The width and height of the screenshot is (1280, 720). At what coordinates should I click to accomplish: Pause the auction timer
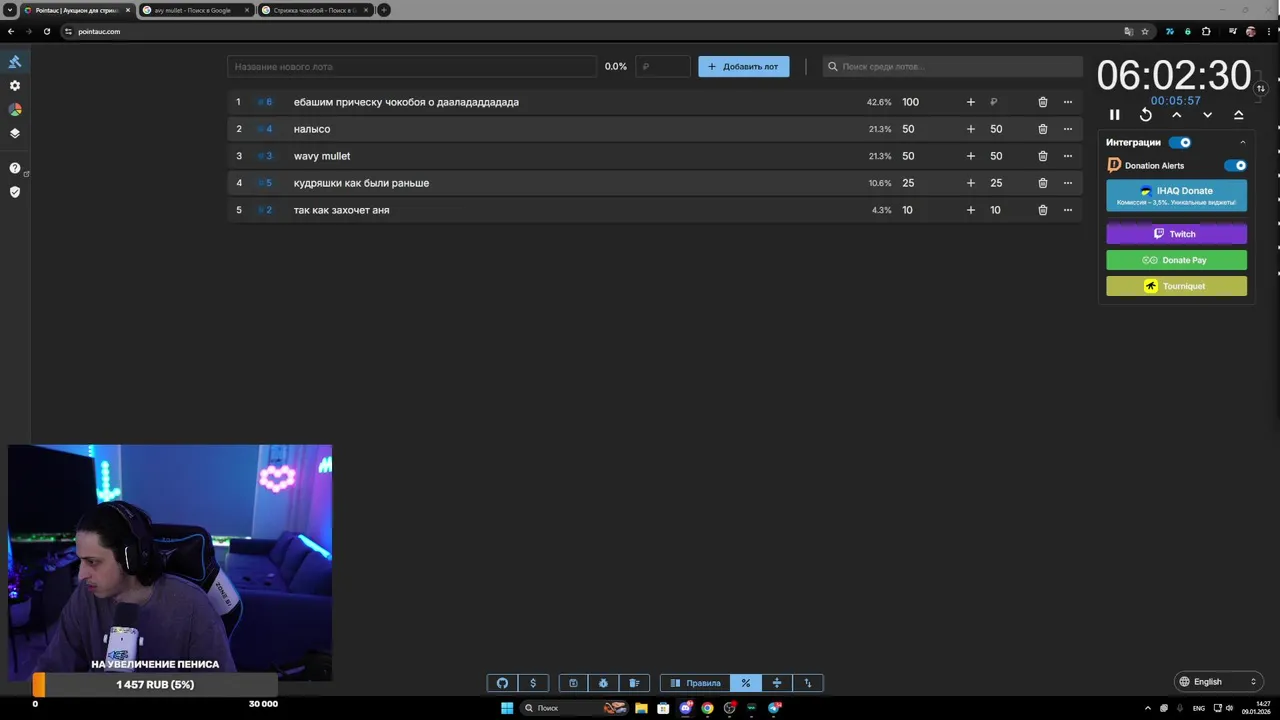coord(1115,115)
